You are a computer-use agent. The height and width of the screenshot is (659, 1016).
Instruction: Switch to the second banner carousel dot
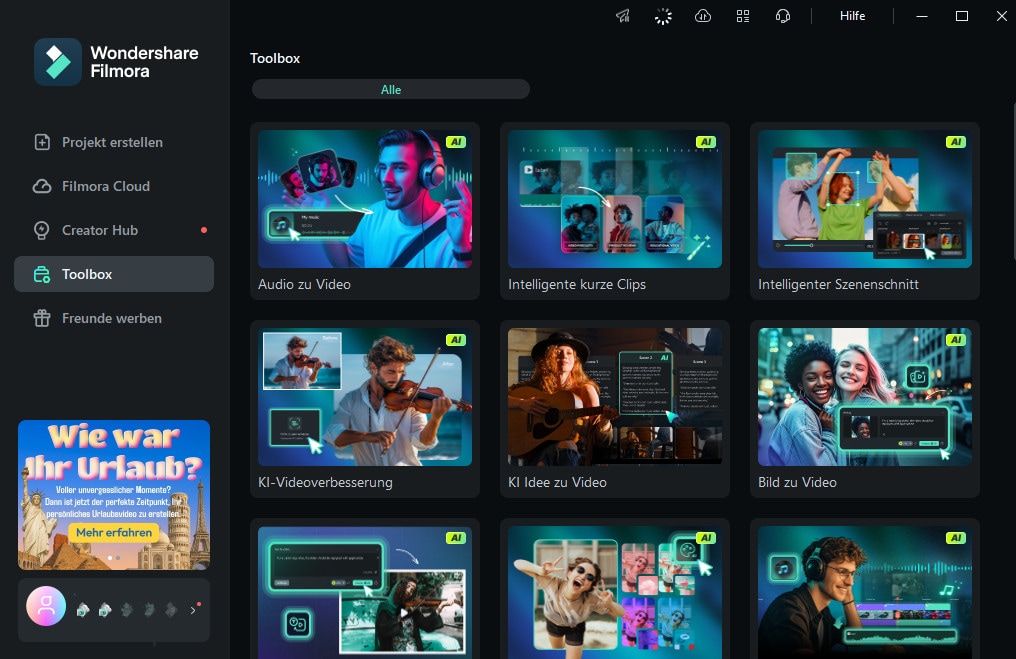pyautogui.click(x=118, y=558)
